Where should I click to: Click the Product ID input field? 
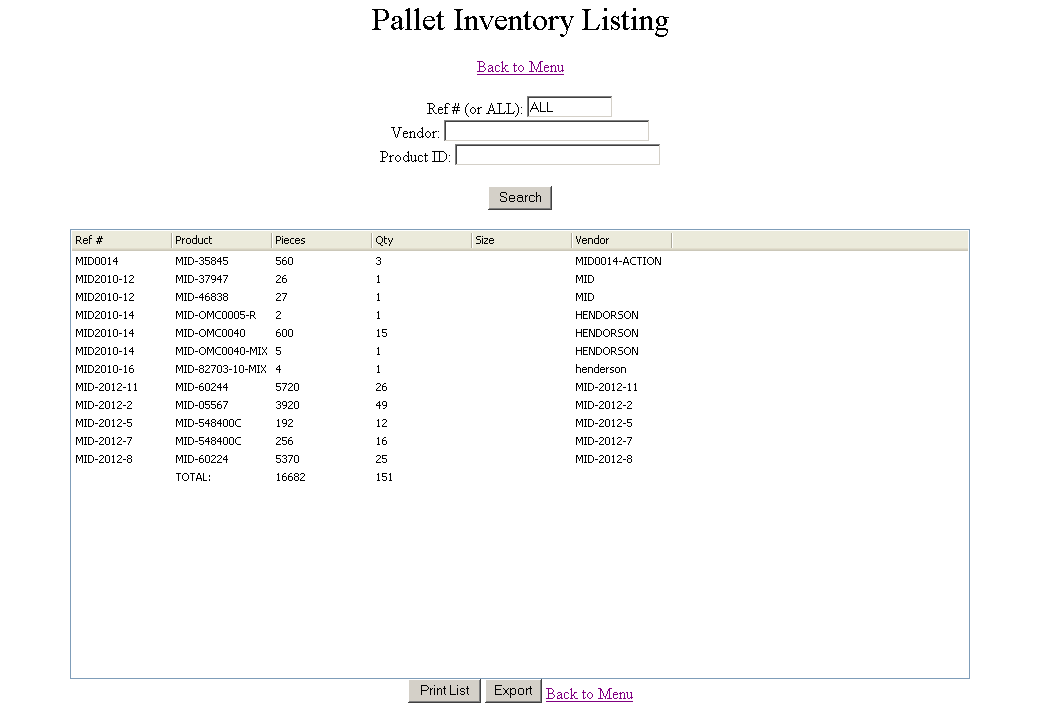click(x=557, y=155)
